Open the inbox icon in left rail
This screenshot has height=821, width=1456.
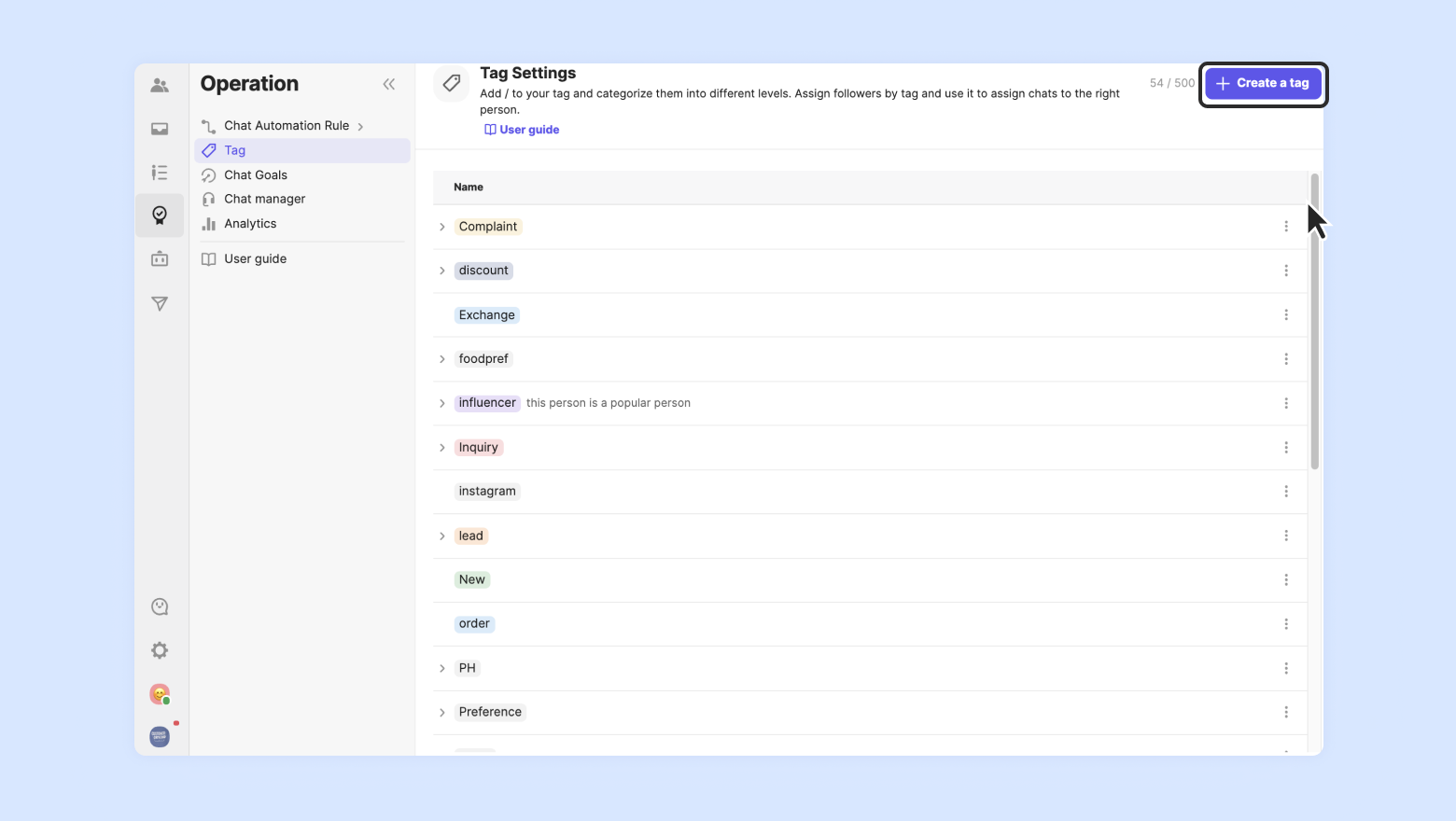click(160, 130)
